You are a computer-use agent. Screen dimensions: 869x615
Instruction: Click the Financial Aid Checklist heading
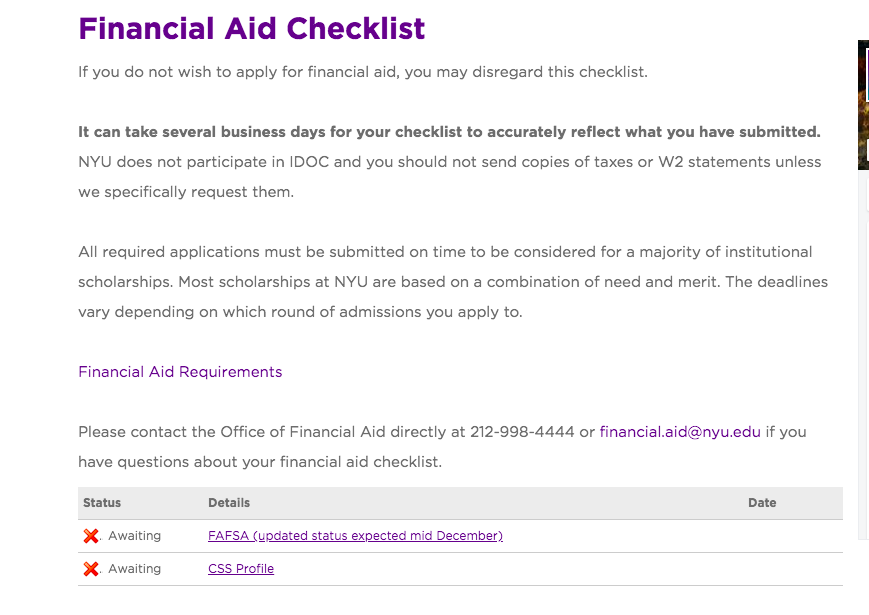(252, 28)
